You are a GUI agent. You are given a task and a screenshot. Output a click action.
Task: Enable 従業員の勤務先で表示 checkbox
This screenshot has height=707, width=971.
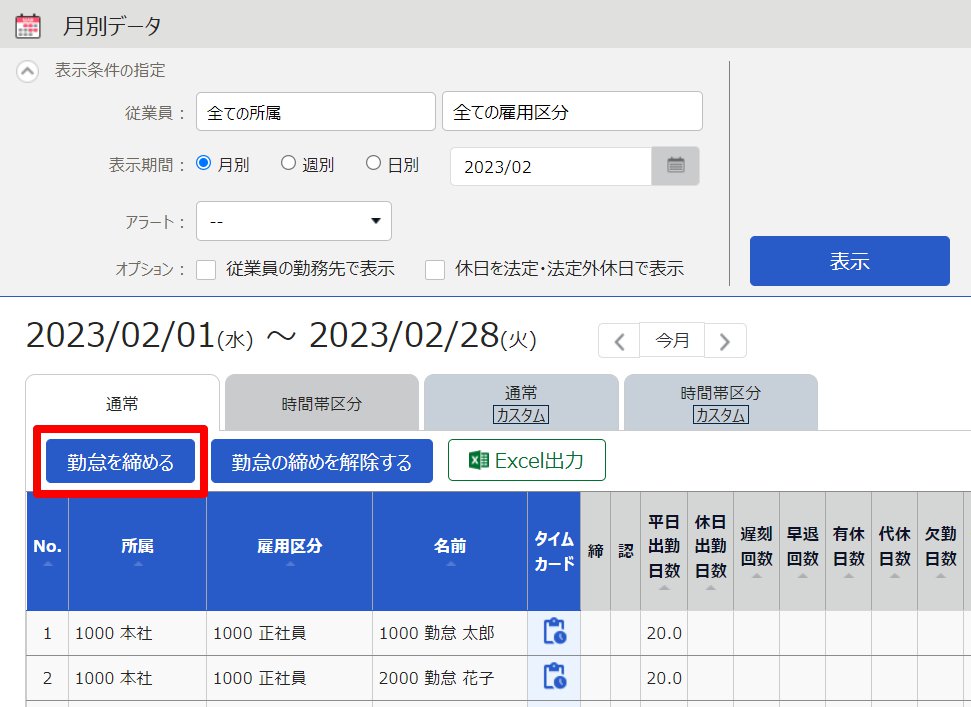coord(206,269)
